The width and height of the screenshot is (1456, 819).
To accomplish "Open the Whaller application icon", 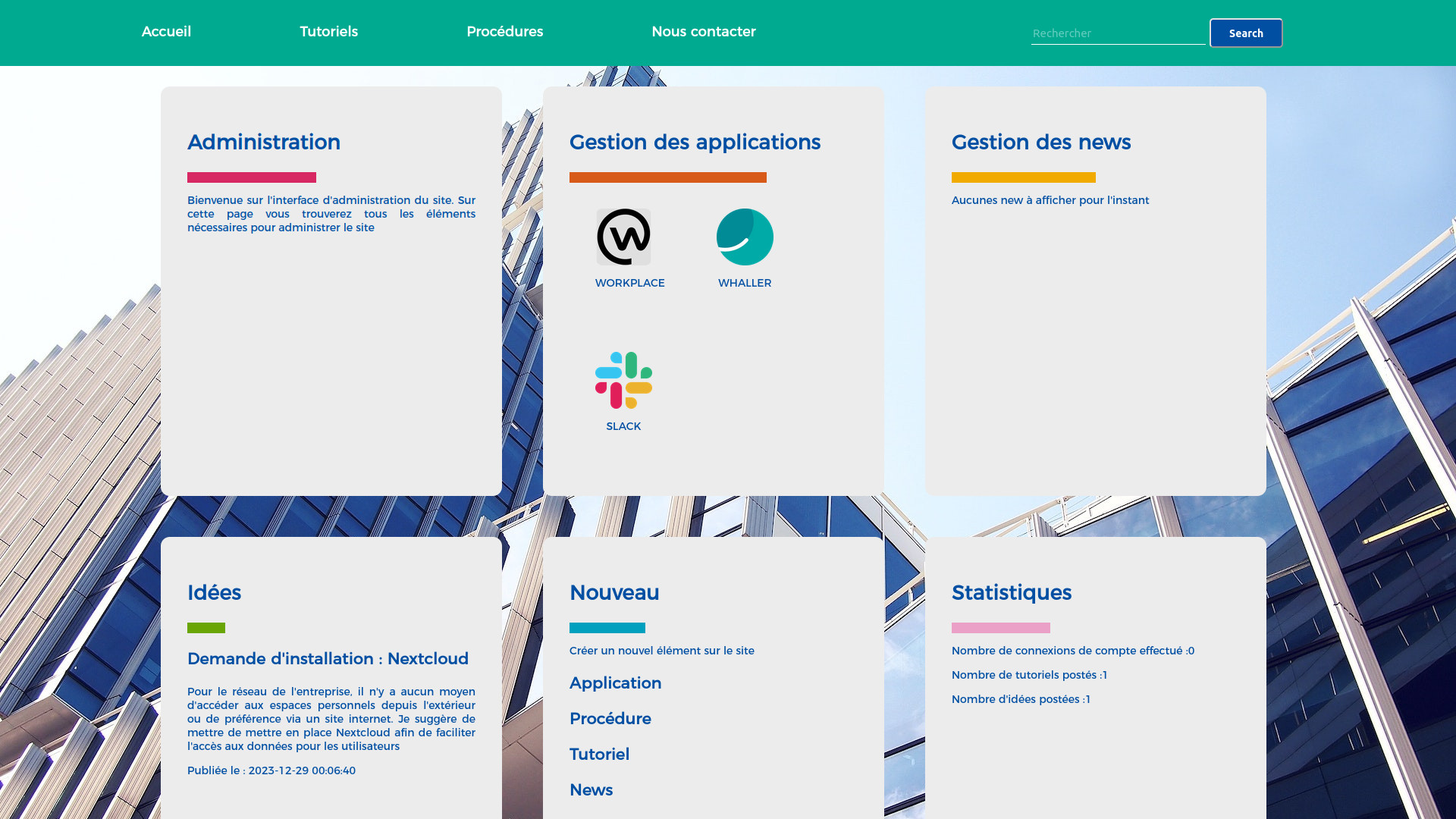I will (745, 237).
